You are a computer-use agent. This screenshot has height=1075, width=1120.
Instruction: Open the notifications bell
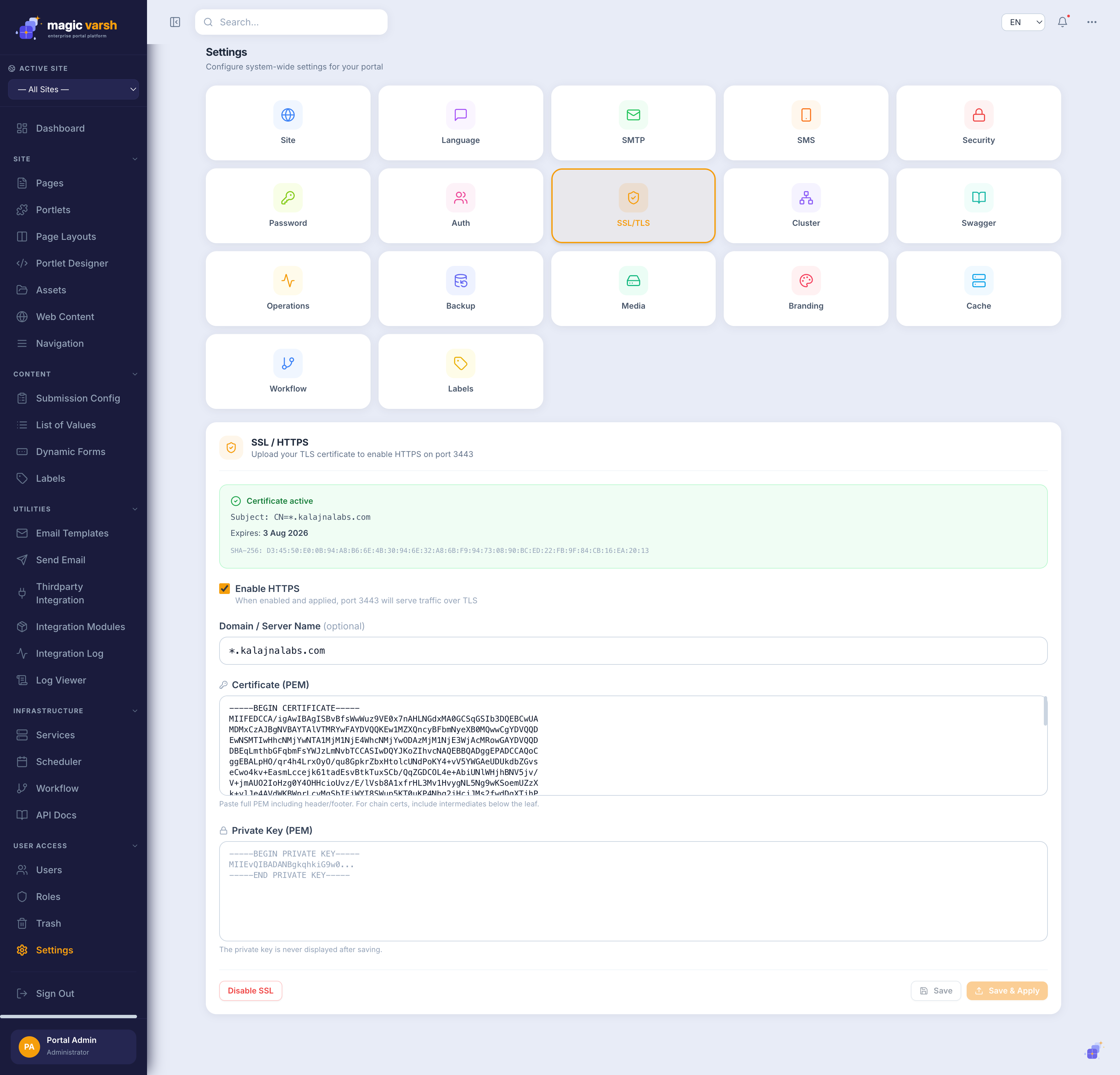(x=1062, y=22)
